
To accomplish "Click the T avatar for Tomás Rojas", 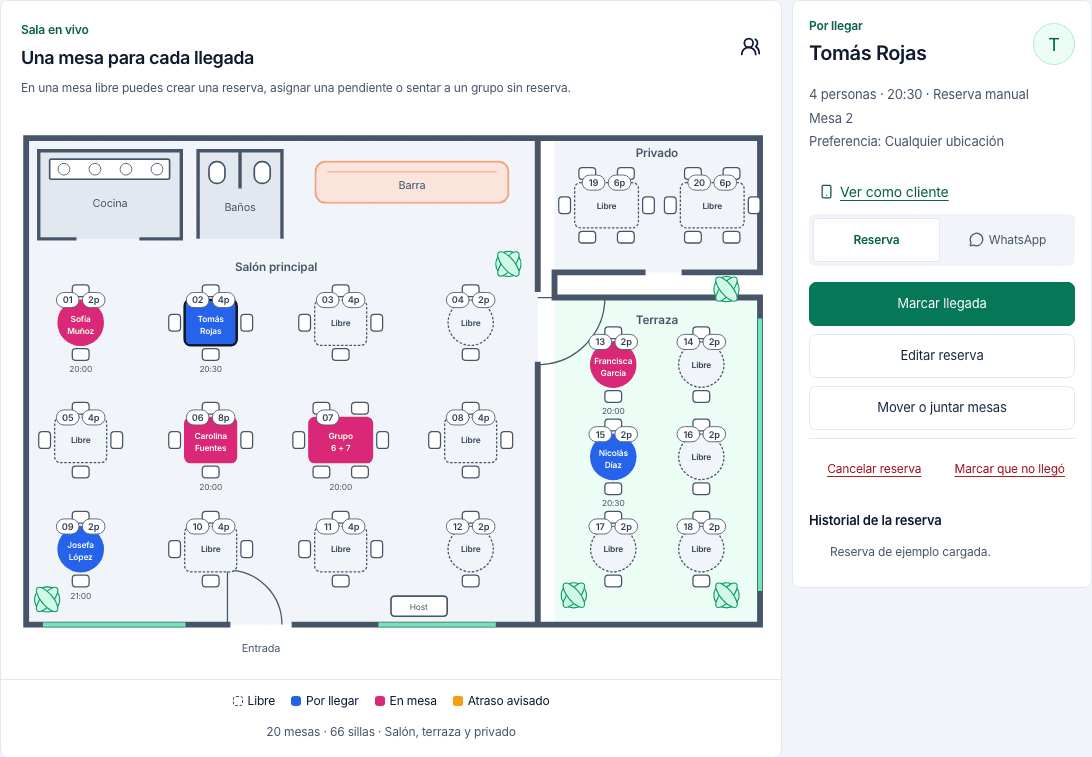I will (1053, 45).
